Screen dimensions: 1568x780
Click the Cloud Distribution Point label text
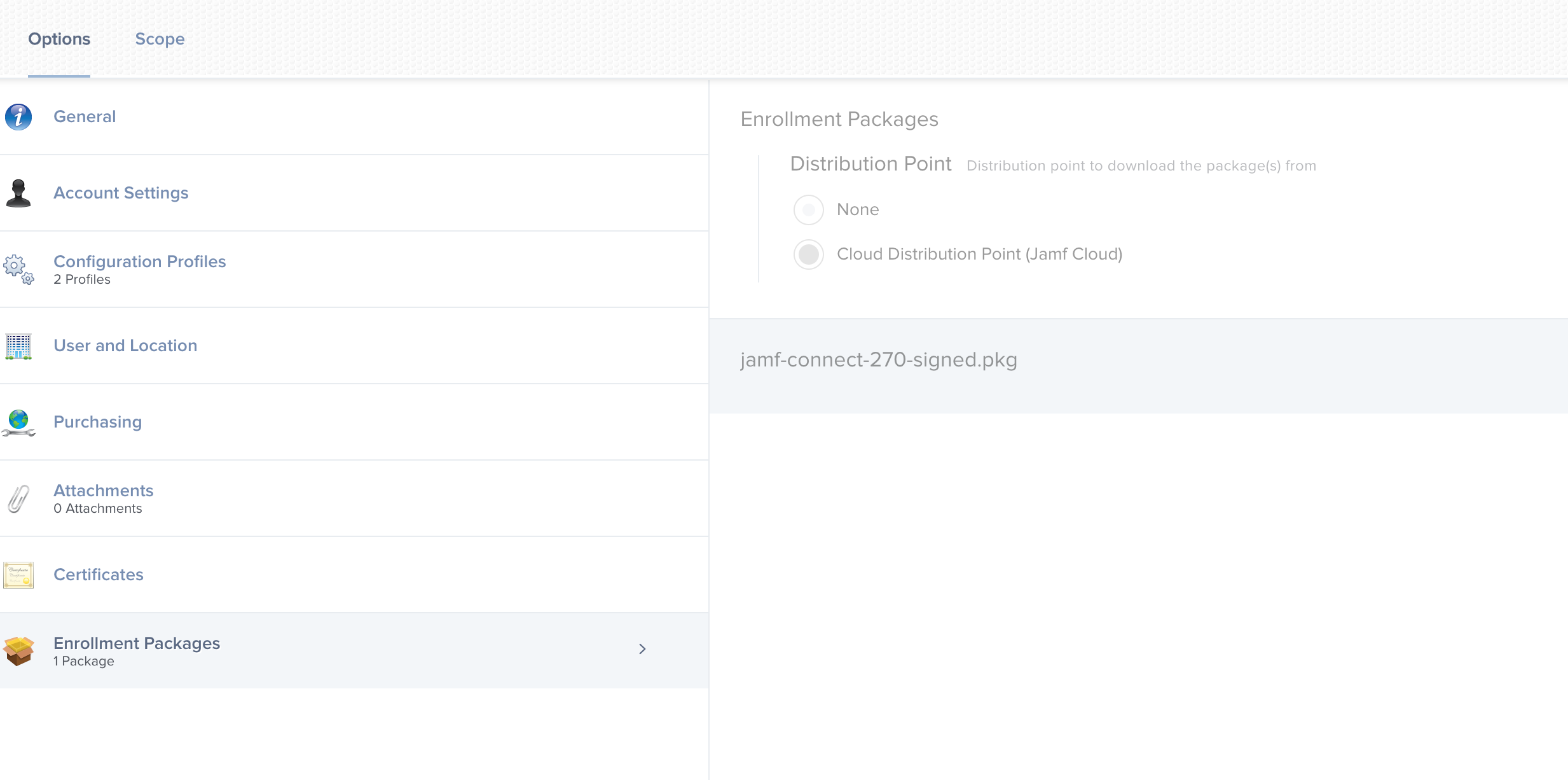pyautogui.click(x=980, y=254)
